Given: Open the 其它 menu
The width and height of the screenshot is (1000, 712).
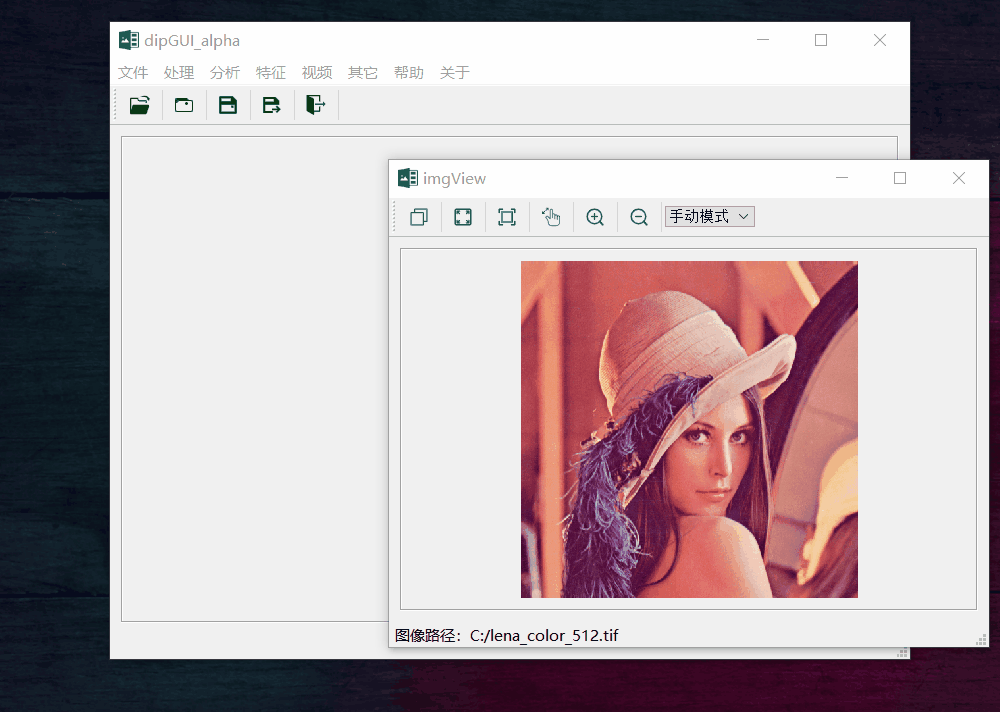Looking at the screenshot, I should [x=363, y=73].
